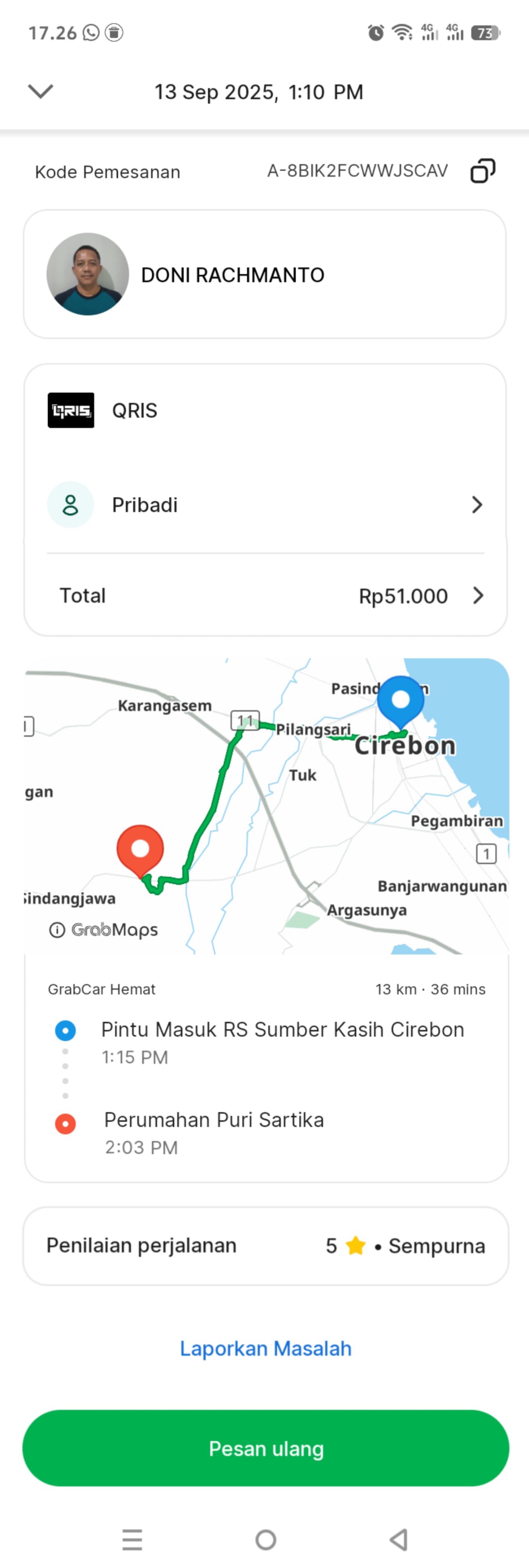Open the driver's profile photo
The width and height of the screenshot is (529, 1568).
coord(88,274)
